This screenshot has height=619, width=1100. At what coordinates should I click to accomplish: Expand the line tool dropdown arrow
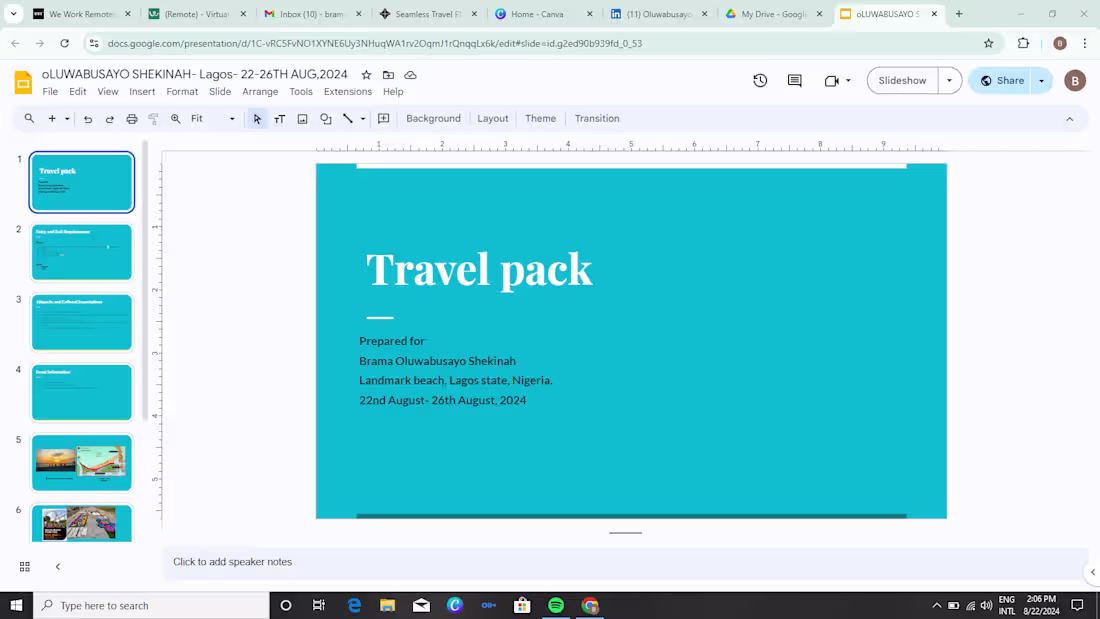(x=361, y=119)
